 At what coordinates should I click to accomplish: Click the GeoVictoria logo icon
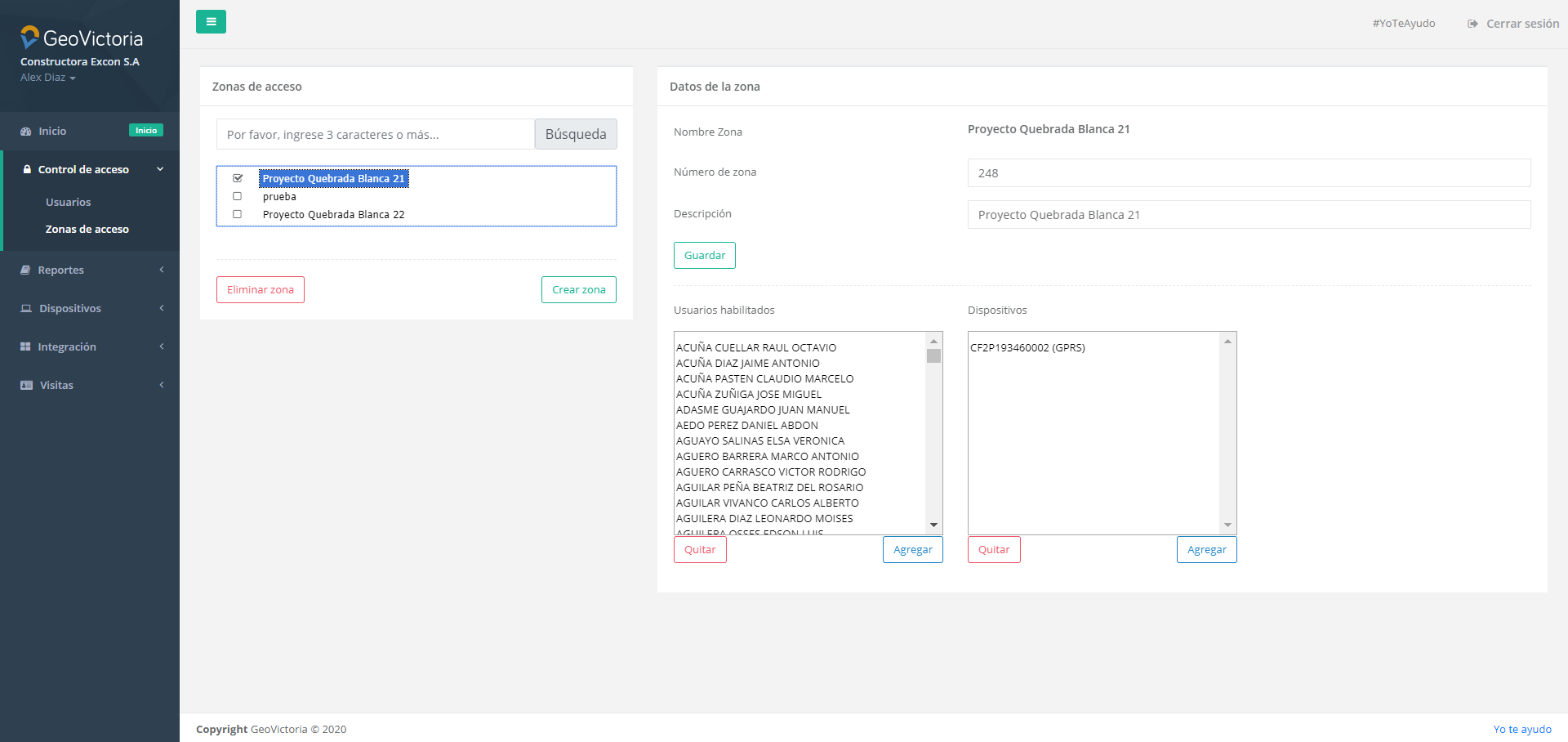[30, 37]
